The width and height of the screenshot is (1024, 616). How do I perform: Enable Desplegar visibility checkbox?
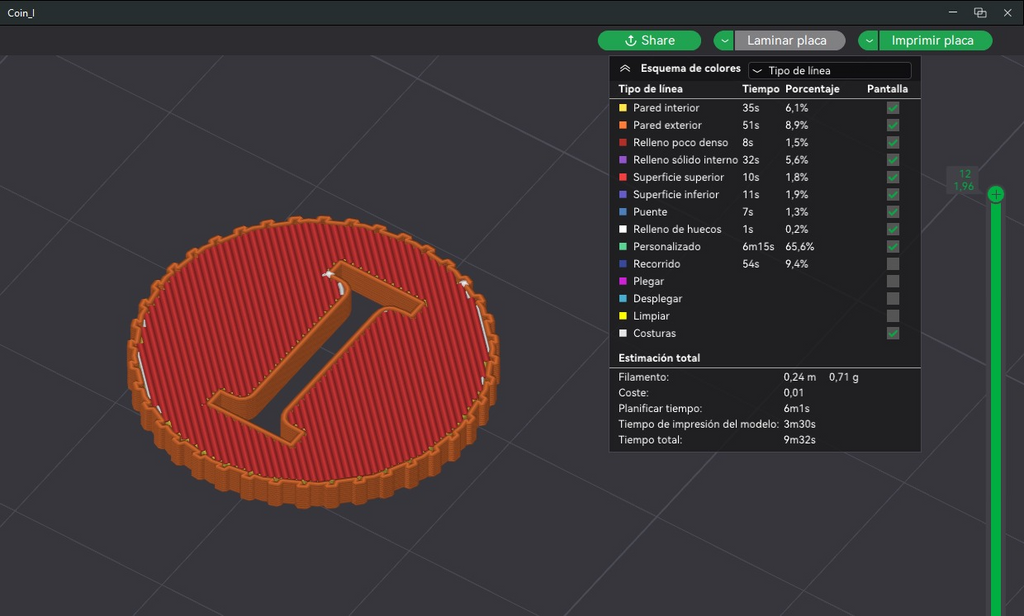tap(893, 299)
